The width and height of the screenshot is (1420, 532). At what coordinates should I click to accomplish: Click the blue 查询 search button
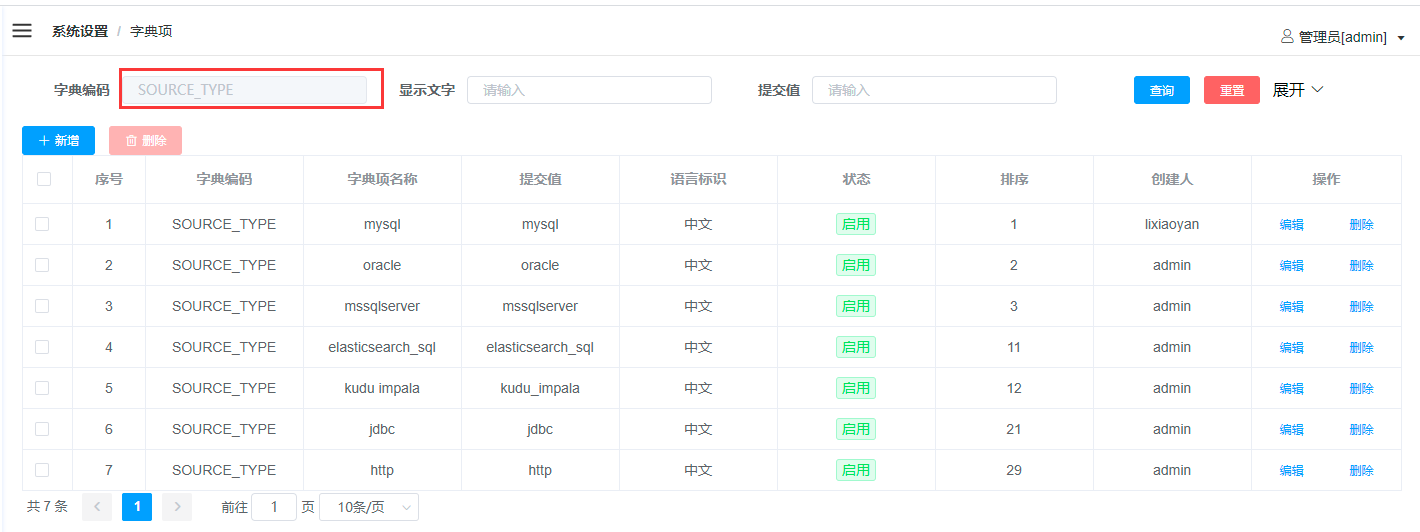pyautogui.click(x=1161, y=90)
